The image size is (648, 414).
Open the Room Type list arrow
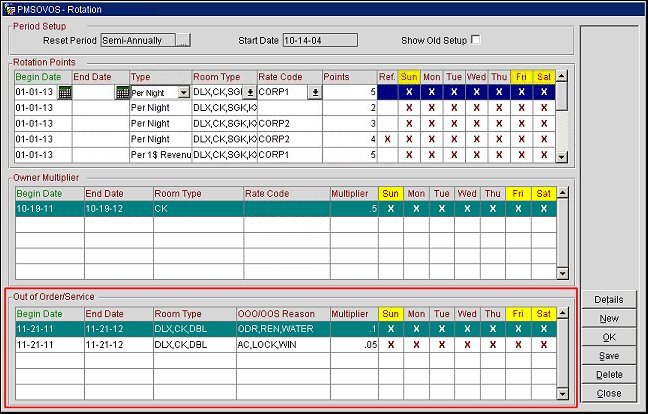pyautogui.click(x=249, y=92)
